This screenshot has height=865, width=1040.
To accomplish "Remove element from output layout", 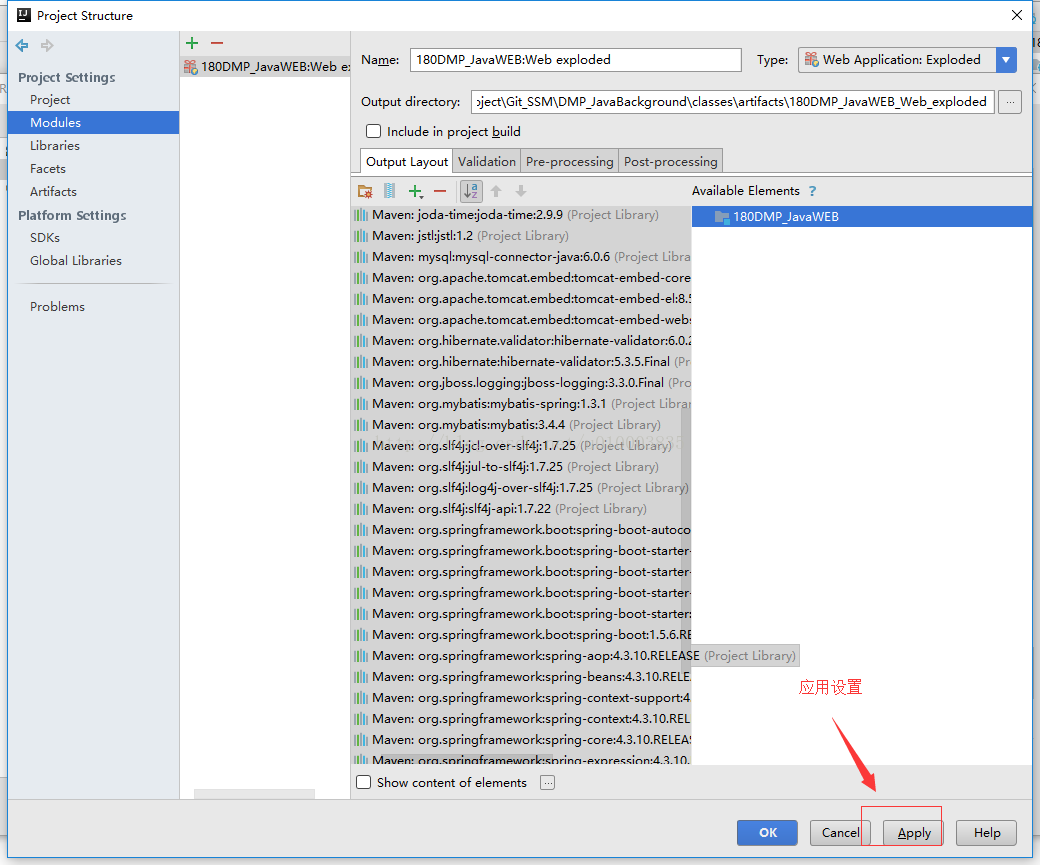I will 440,191.
